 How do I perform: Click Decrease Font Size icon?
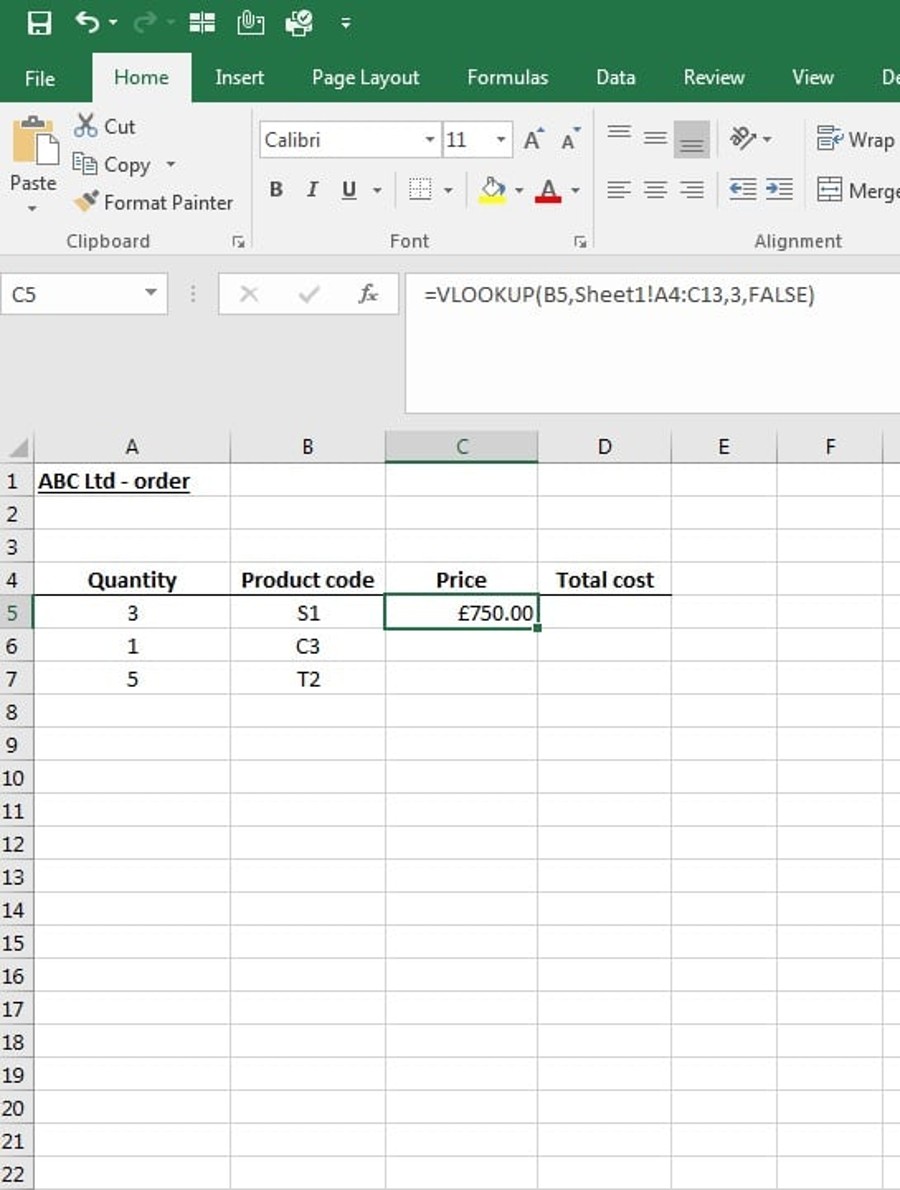point(570,140)
